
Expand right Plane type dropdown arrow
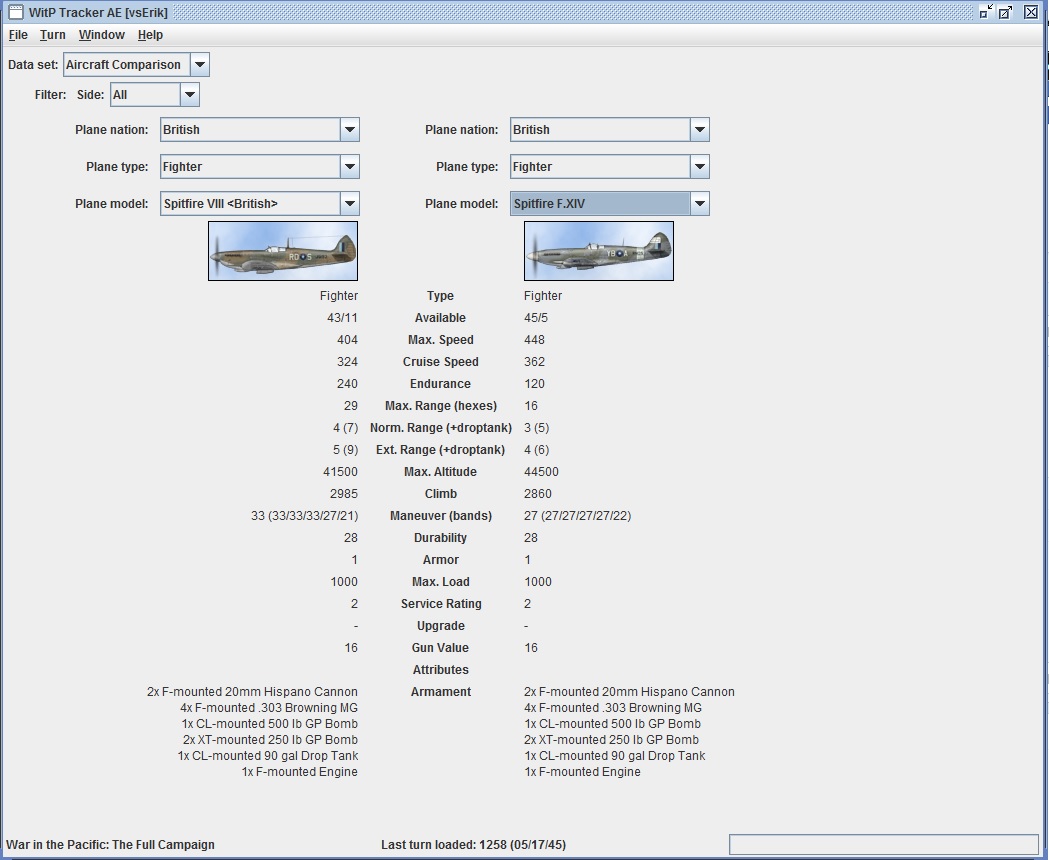click(699, 167)
